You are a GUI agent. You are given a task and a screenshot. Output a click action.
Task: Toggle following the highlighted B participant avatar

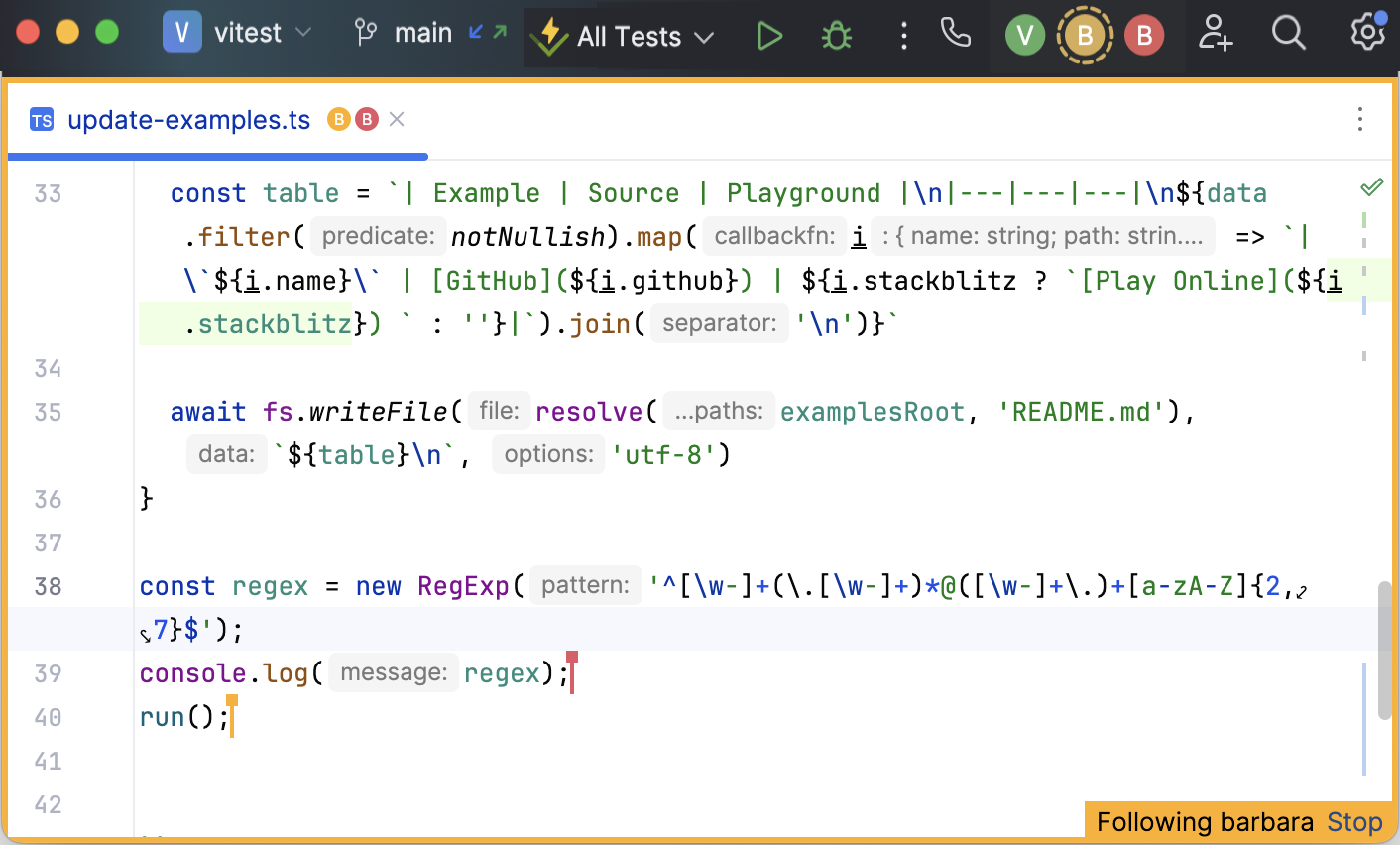(1085, 37)
